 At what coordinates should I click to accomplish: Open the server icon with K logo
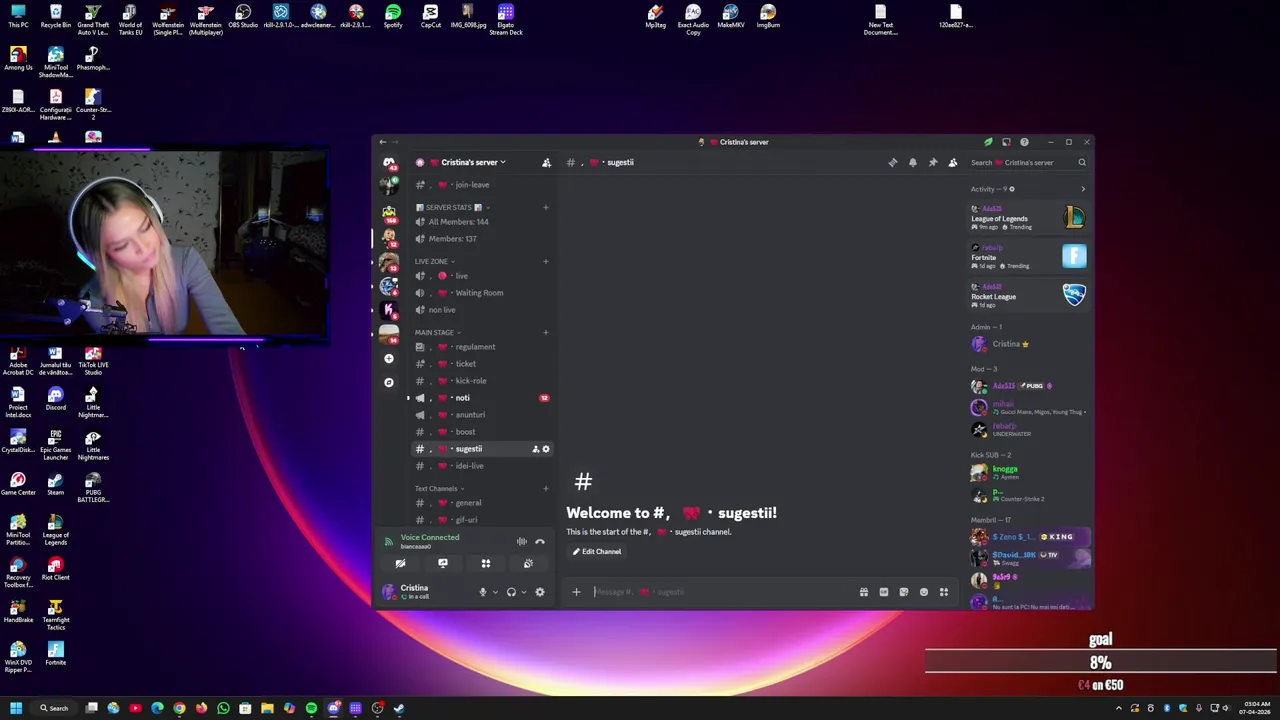pyautogui.click(x=389, y=310)
